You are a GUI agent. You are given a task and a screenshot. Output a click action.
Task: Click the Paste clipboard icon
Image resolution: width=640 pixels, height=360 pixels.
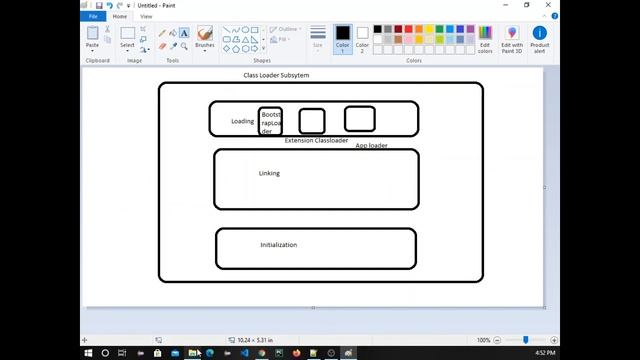click(x=92, y=33)
